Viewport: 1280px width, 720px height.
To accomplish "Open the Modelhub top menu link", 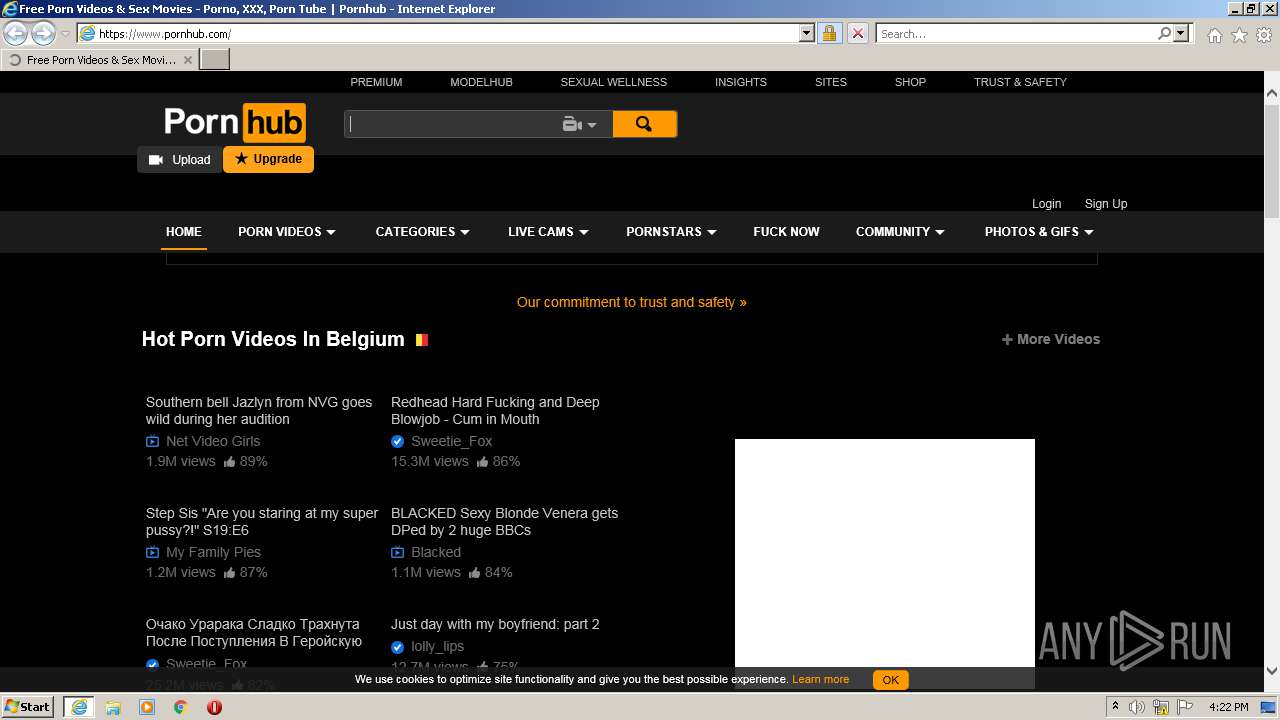I will [481, 82].
